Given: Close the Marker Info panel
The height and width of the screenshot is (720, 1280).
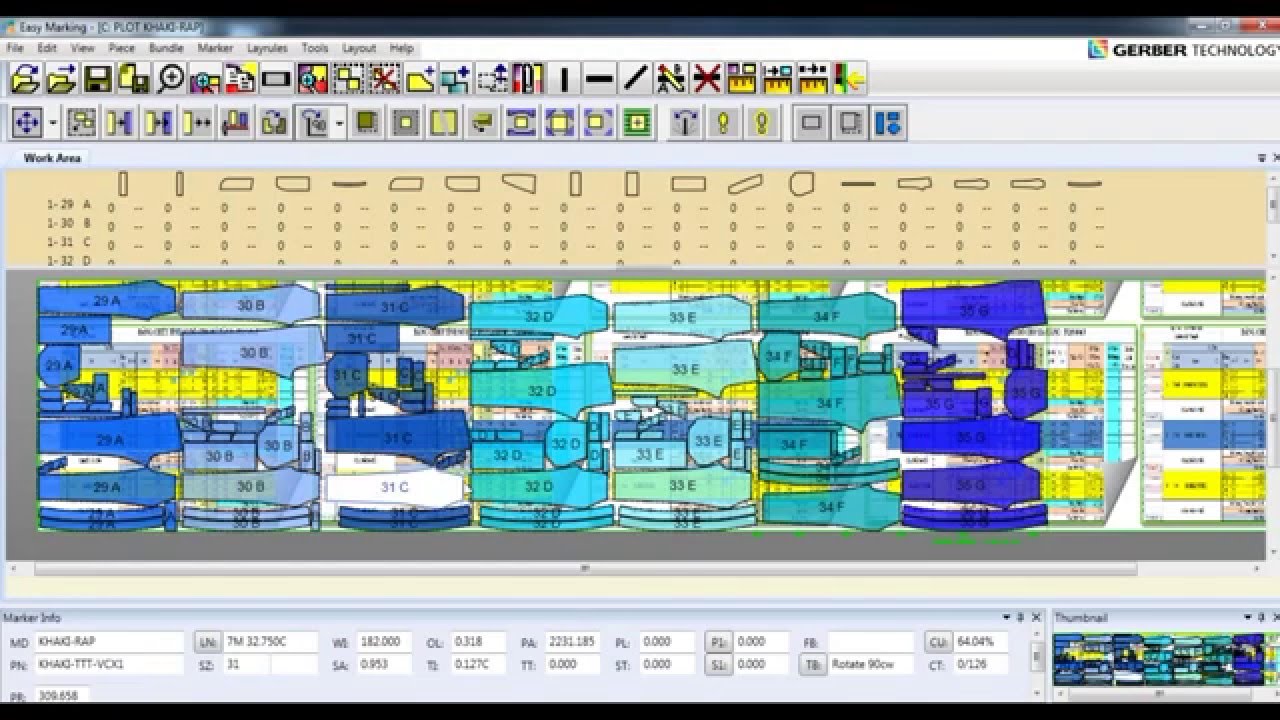Looking at the screenshot, I should [1035, 618].
